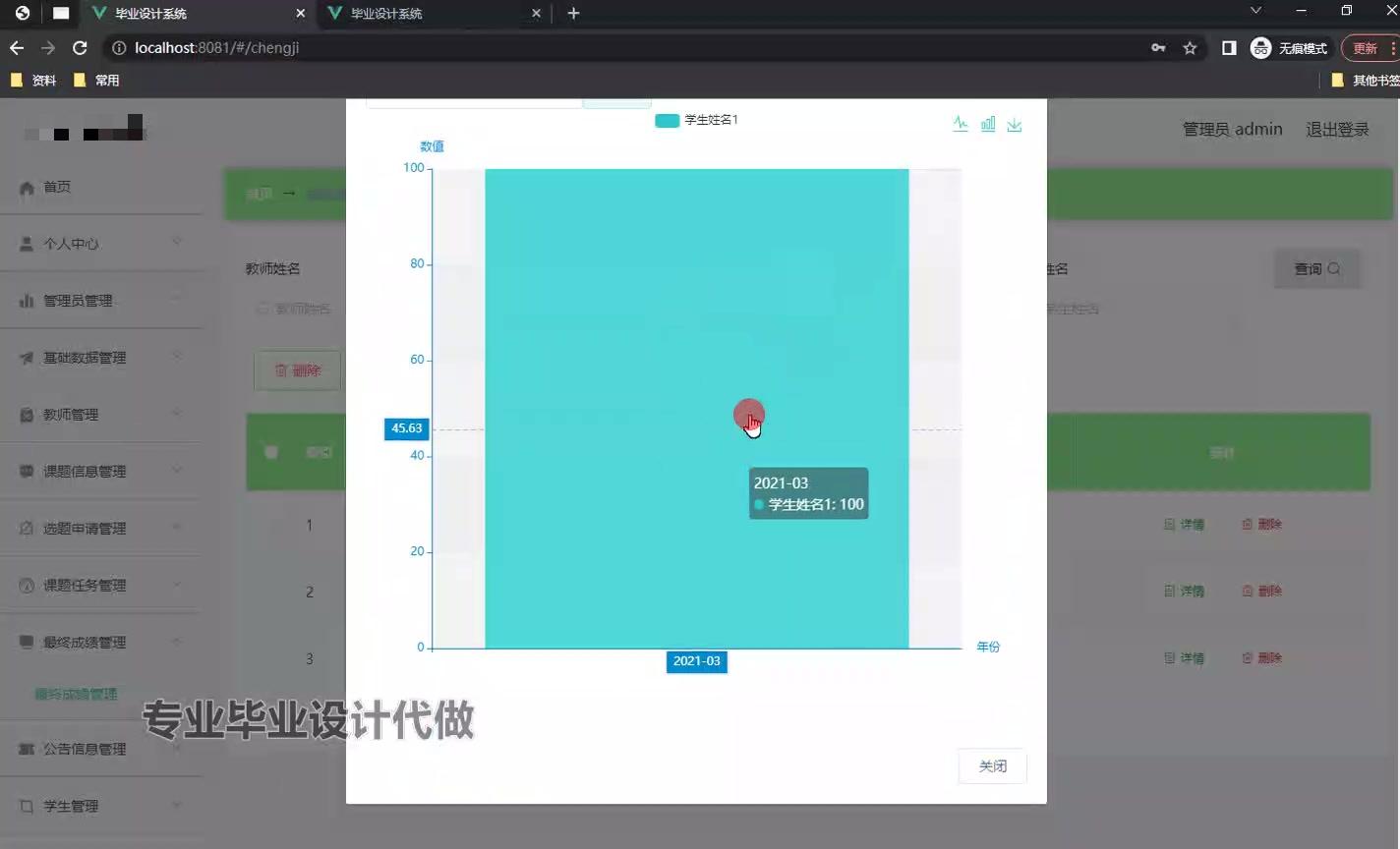Click the browser 更新 button
This screenshot has width=1400, height=849.
[x=1371, y=47]
